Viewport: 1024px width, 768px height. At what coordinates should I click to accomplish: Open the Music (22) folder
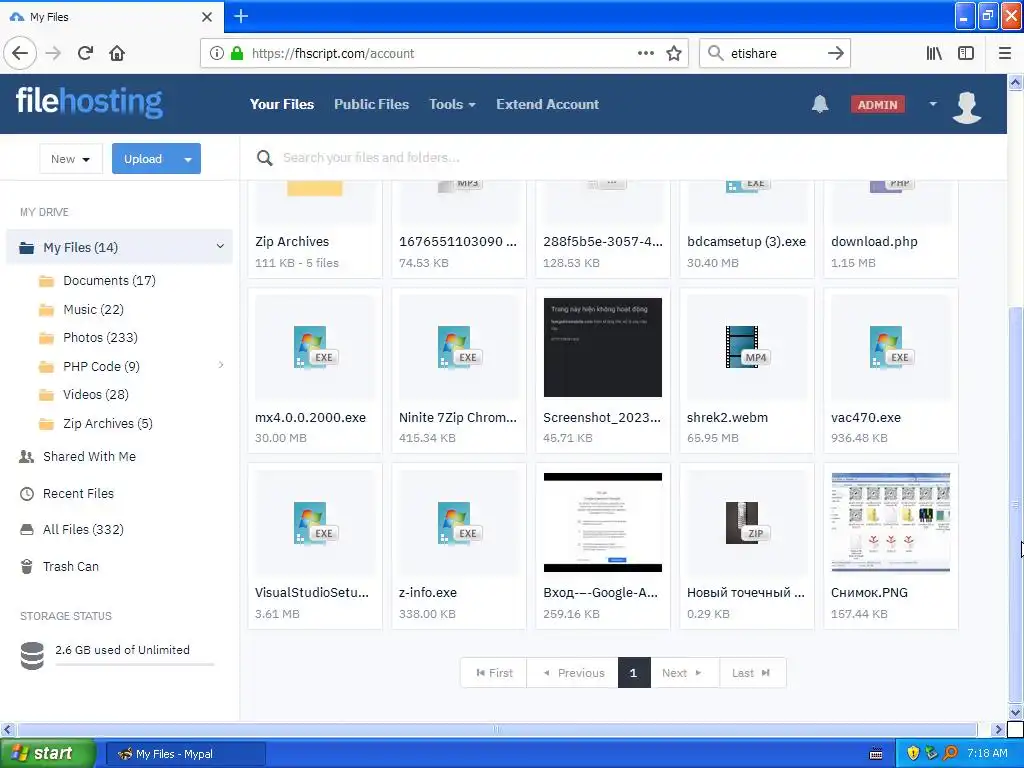(x=93, y=310)
